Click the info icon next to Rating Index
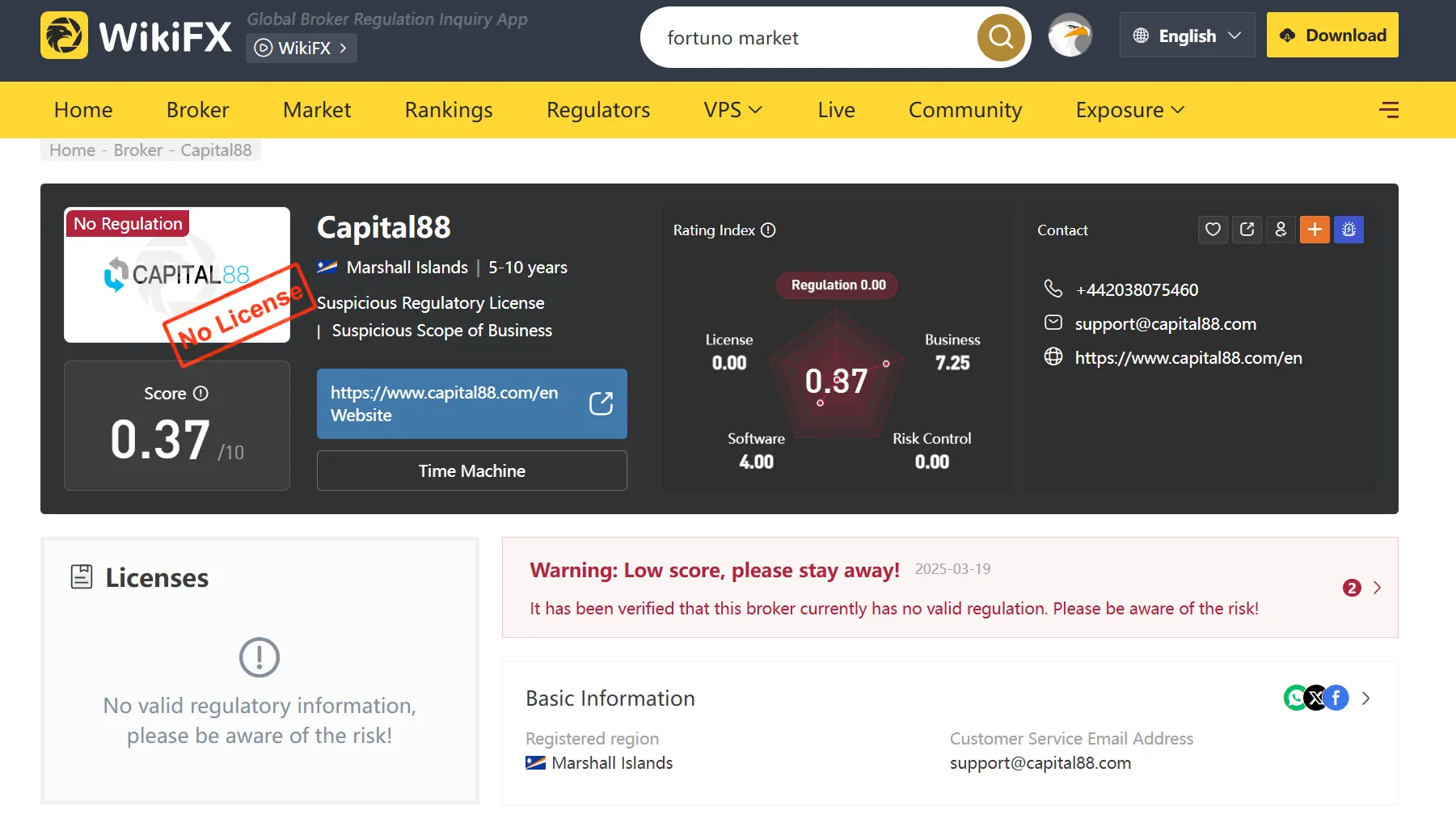This screenshot has height=827, width=1456. click(x=768, y=230)
